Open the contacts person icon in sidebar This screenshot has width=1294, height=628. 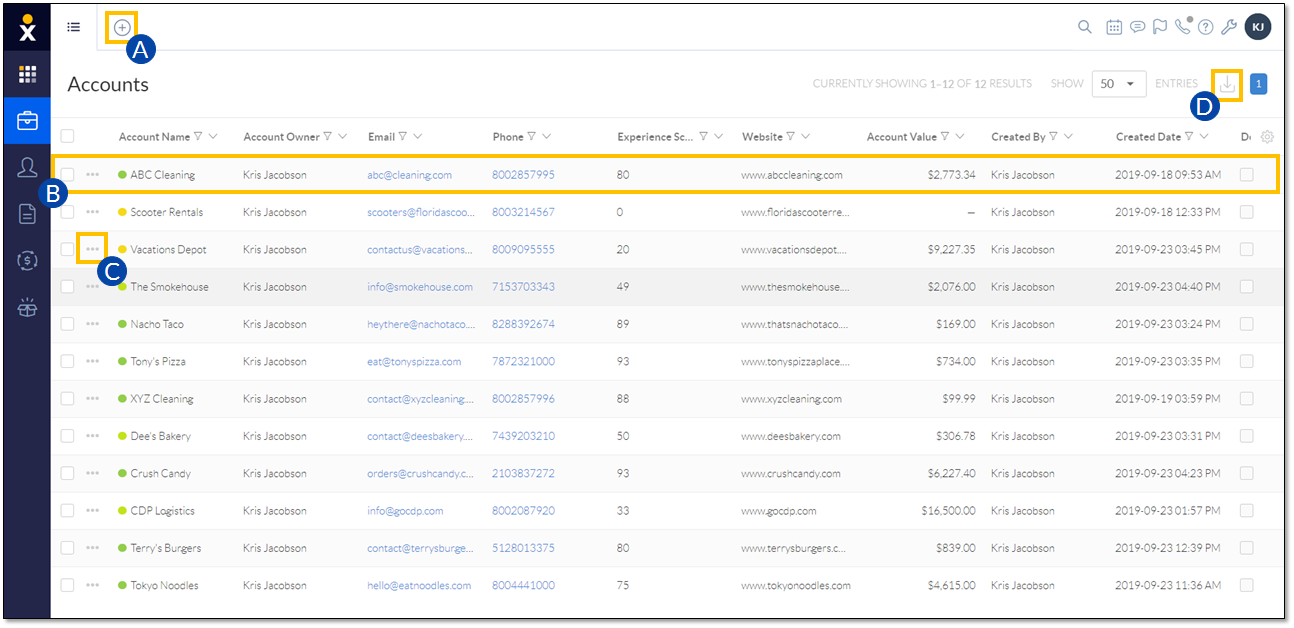pos(27,167)
